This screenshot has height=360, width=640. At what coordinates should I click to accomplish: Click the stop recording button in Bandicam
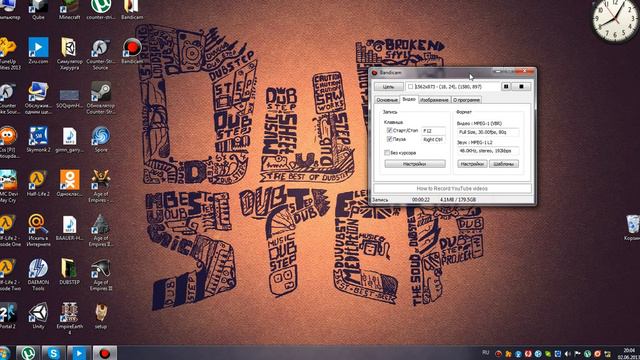point(521,87)
